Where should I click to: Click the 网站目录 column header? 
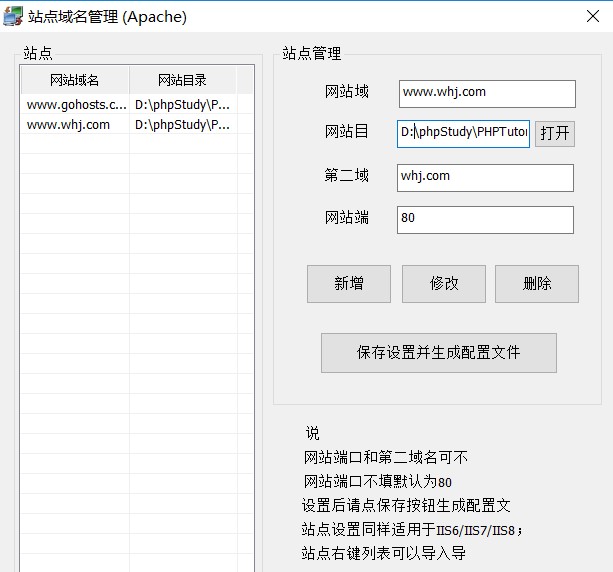tap(183, 80)
